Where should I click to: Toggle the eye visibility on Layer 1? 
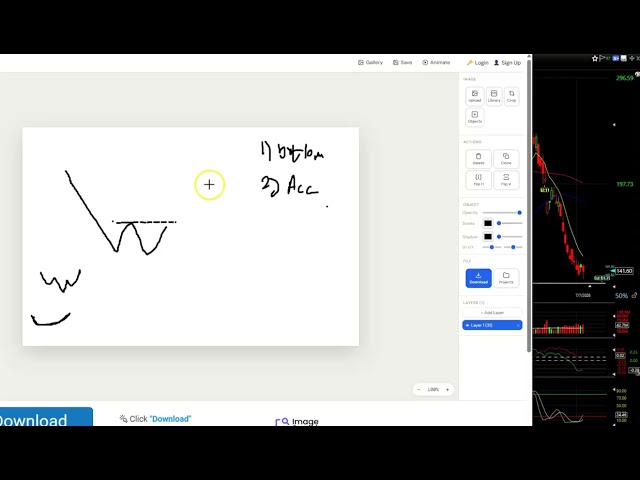pos(467,325)
